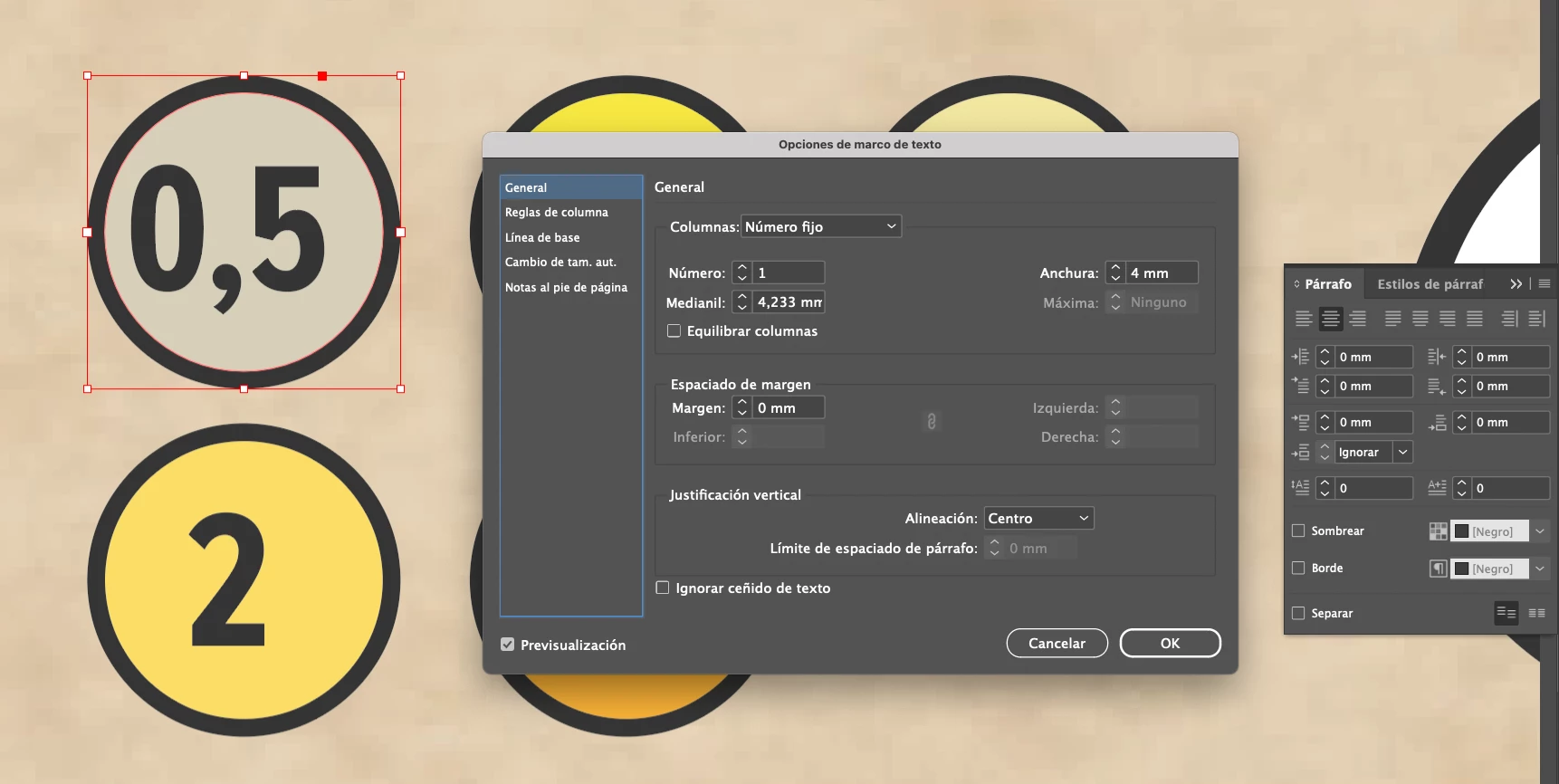Click the Margen 0 mm field
Image resolution: width=1559 pixels, height=784 pixels.
click(789, 407)
